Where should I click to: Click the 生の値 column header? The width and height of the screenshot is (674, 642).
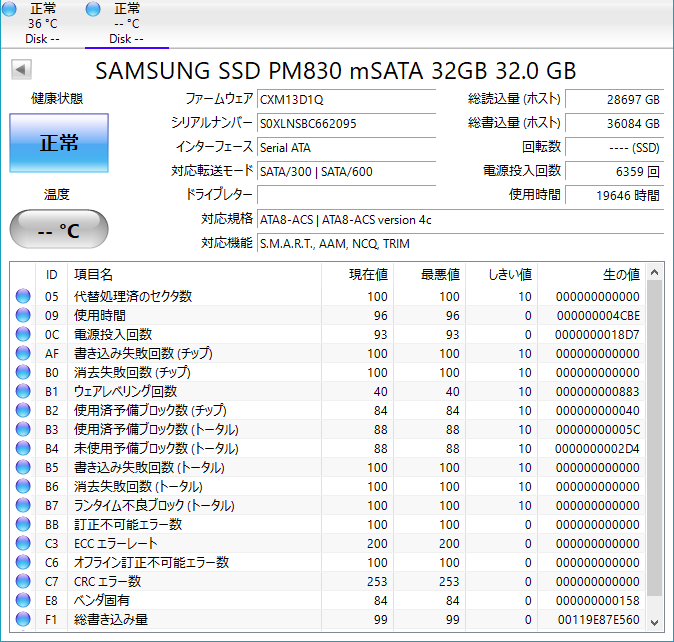click(591, 275)
